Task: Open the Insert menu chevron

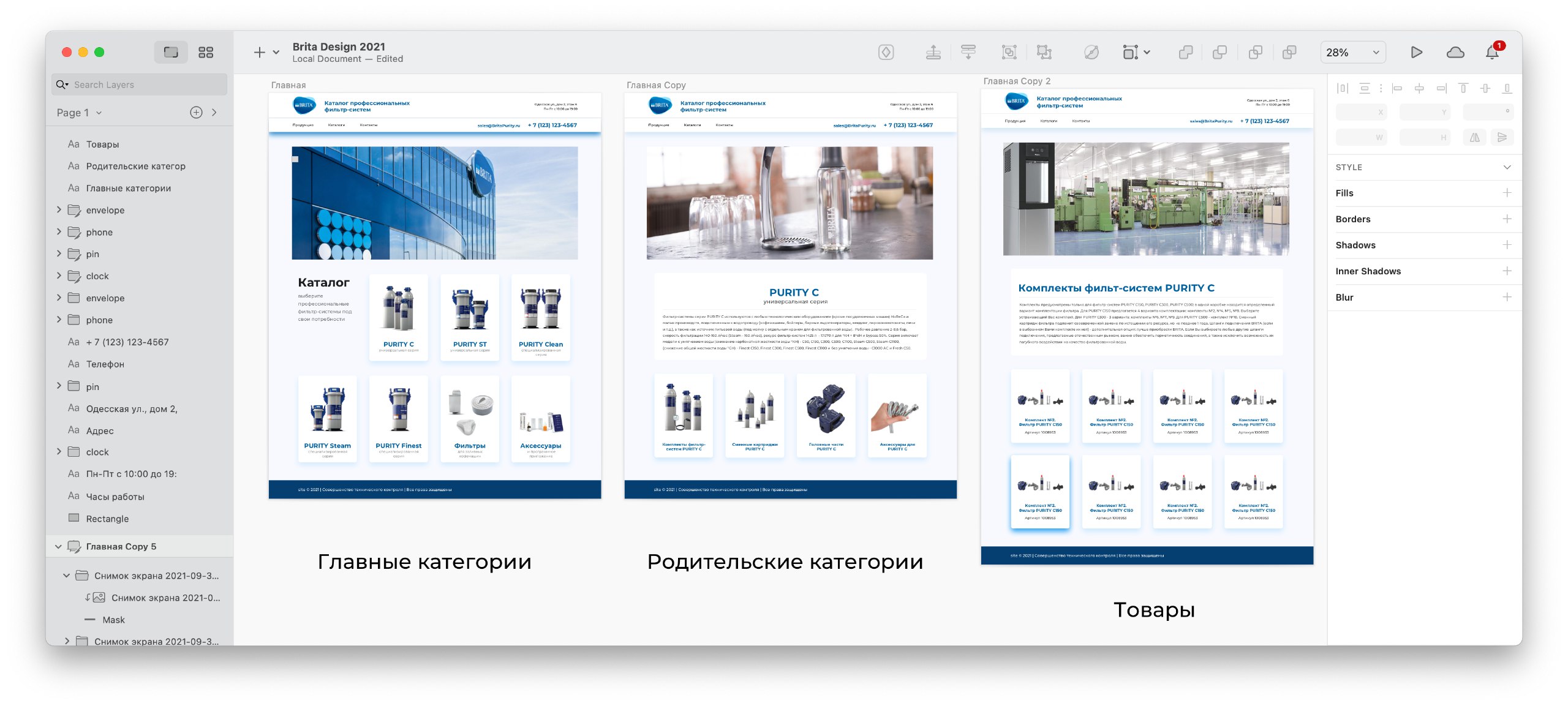Action: tap(276, 53)
